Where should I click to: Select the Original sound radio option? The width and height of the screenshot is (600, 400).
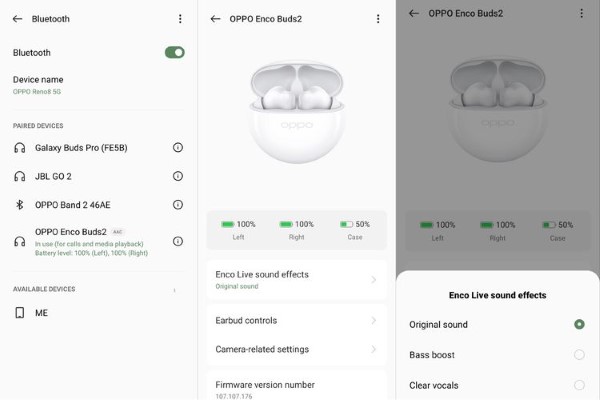tap(579, 324)
